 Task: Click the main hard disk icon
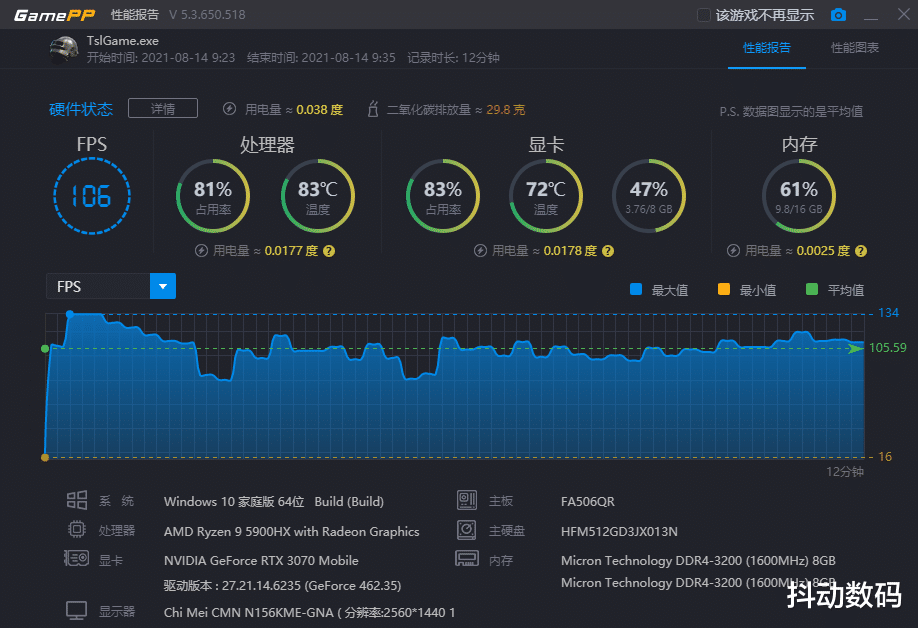coord(467,530)
